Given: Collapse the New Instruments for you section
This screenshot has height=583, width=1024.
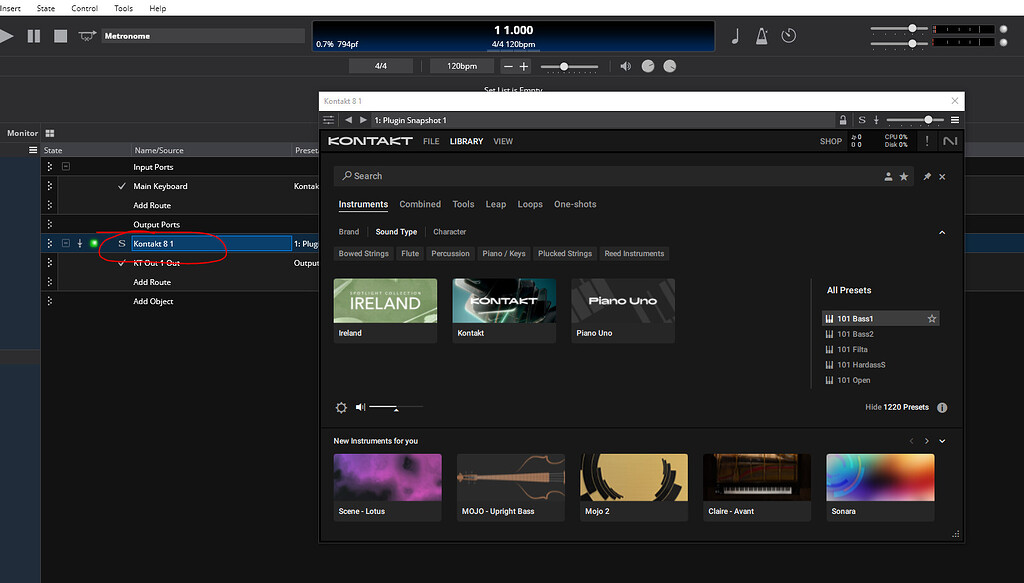Looking at the screenshot, I should tap(942, 441).
